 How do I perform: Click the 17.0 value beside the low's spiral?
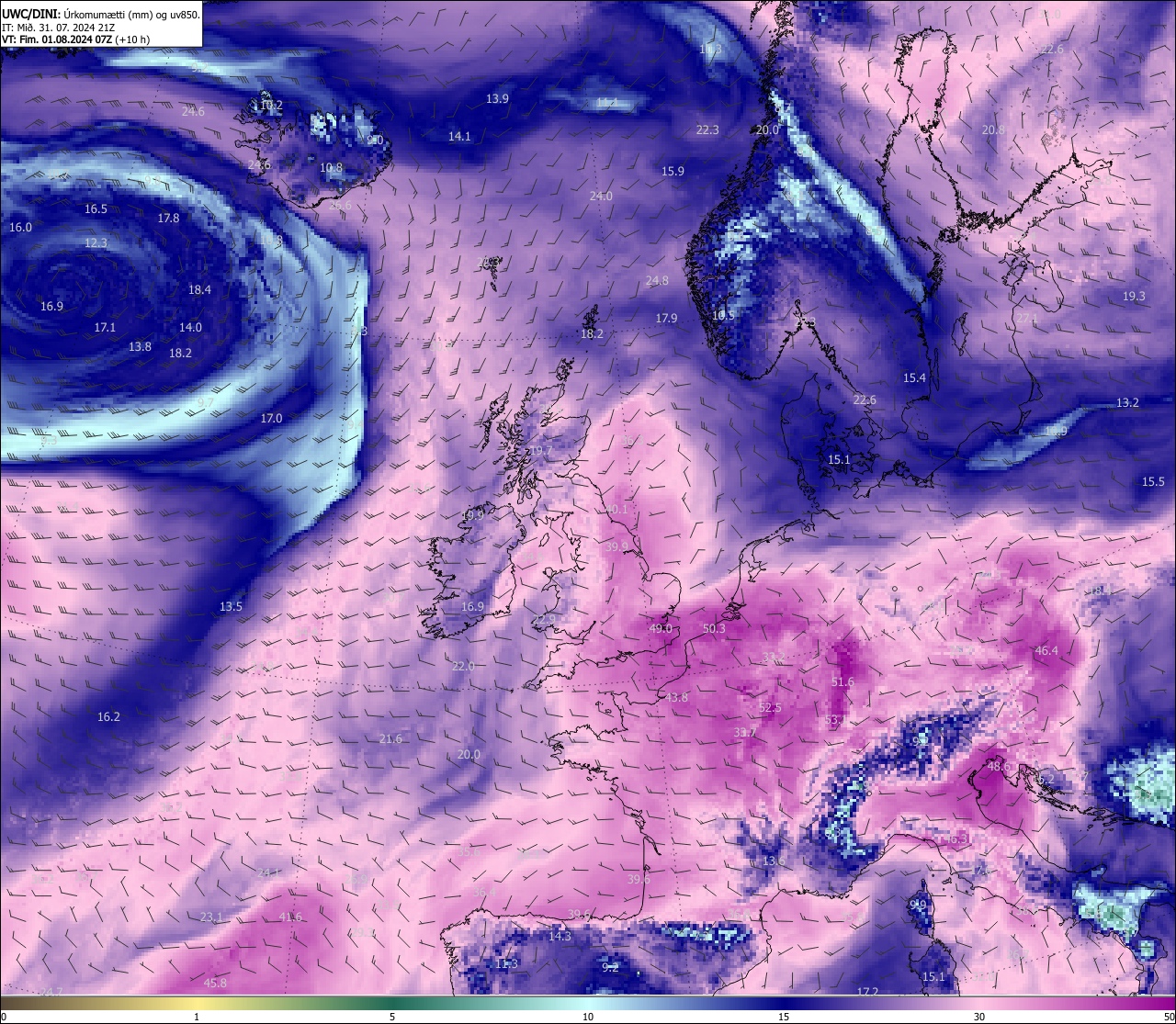pyautogui.click(x=271, y=419)
